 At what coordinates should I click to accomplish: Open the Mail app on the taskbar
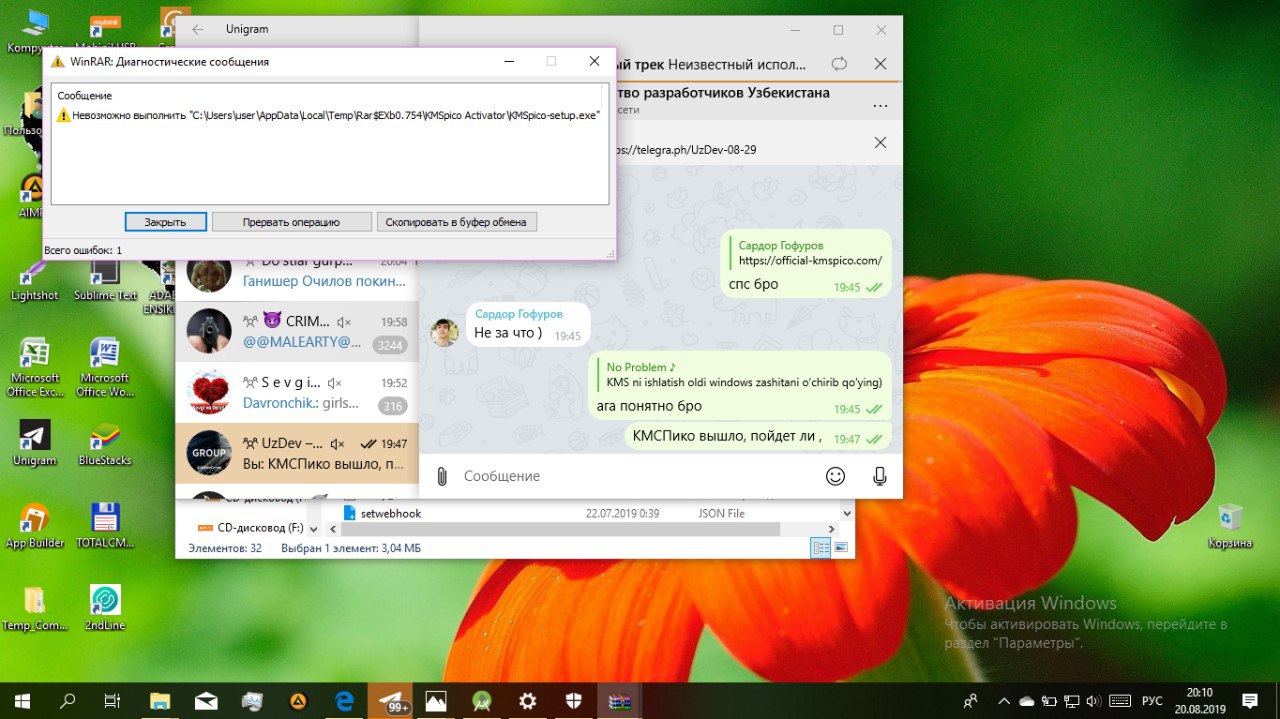206,701
